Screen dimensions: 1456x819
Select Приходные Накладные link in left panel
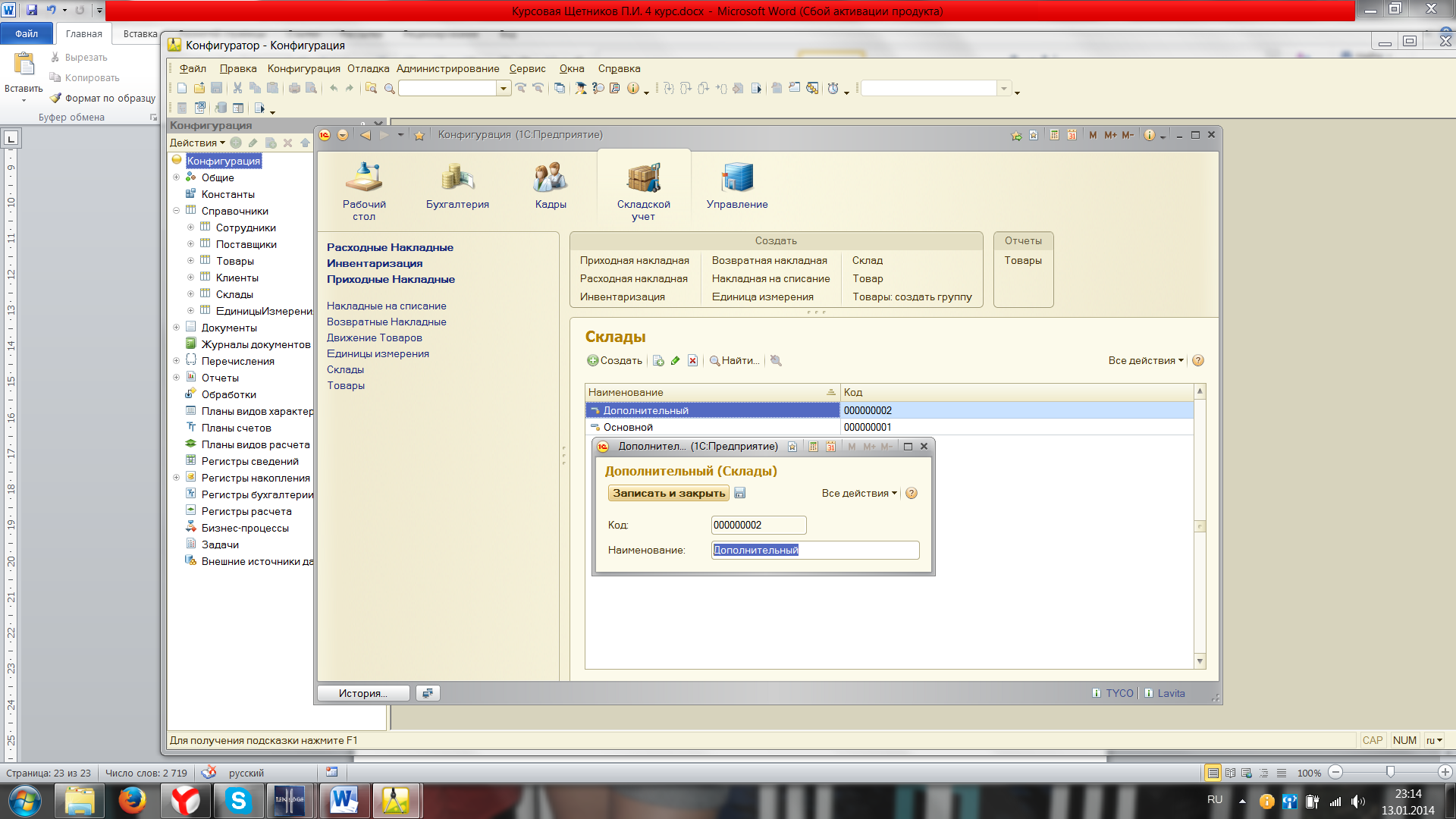coord(390,279)
